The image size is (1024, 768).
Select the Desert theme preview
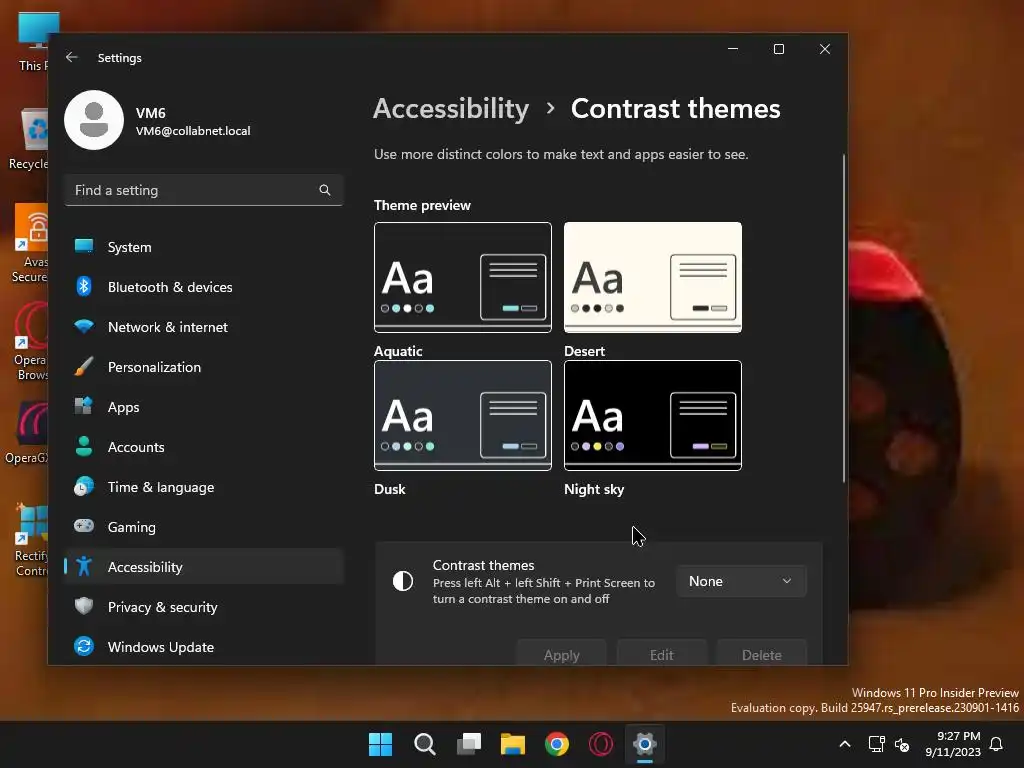coord(652,278)
